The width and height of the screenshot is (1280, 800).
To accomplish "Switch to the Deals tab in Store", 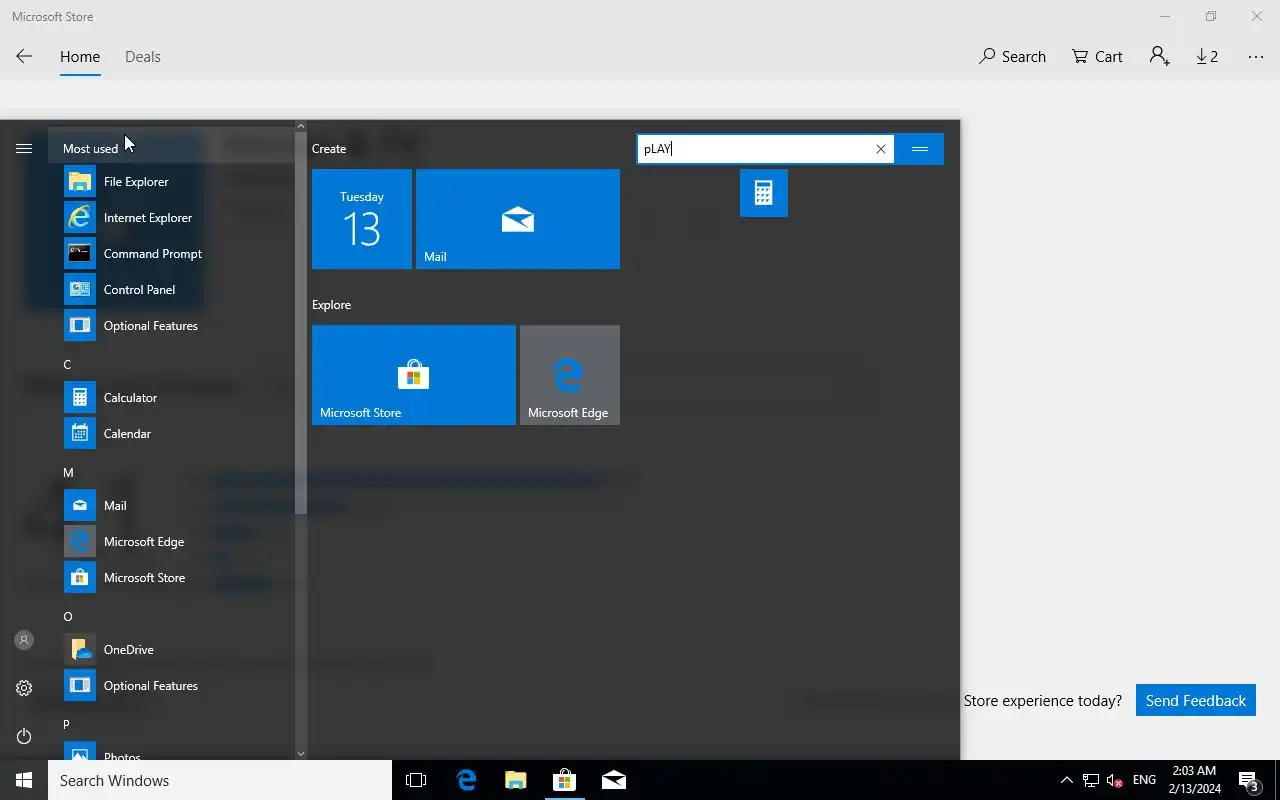I will (143, 57).
